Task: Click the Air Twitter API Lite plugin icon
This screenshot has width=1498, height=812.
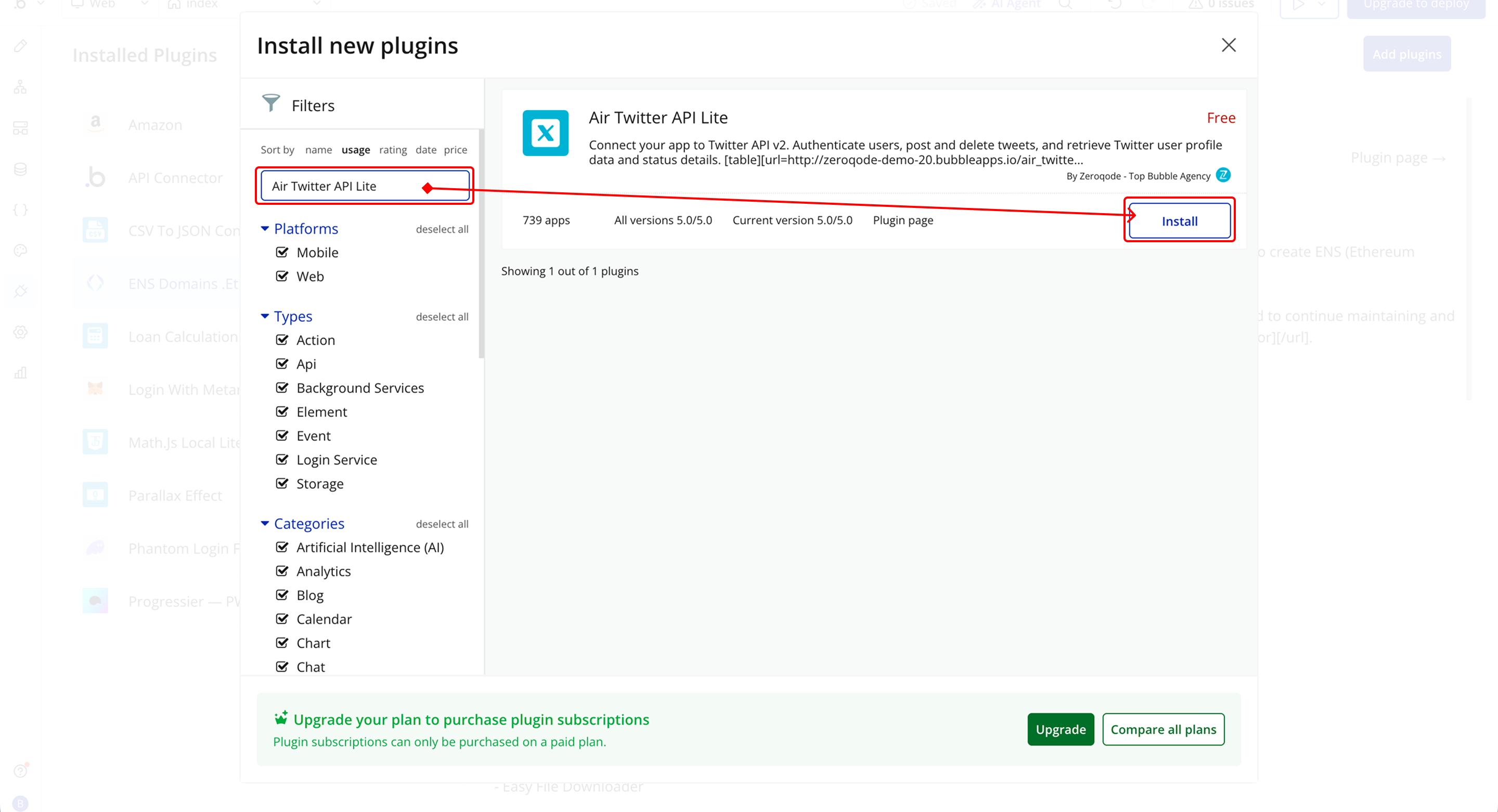Action: 545,133
